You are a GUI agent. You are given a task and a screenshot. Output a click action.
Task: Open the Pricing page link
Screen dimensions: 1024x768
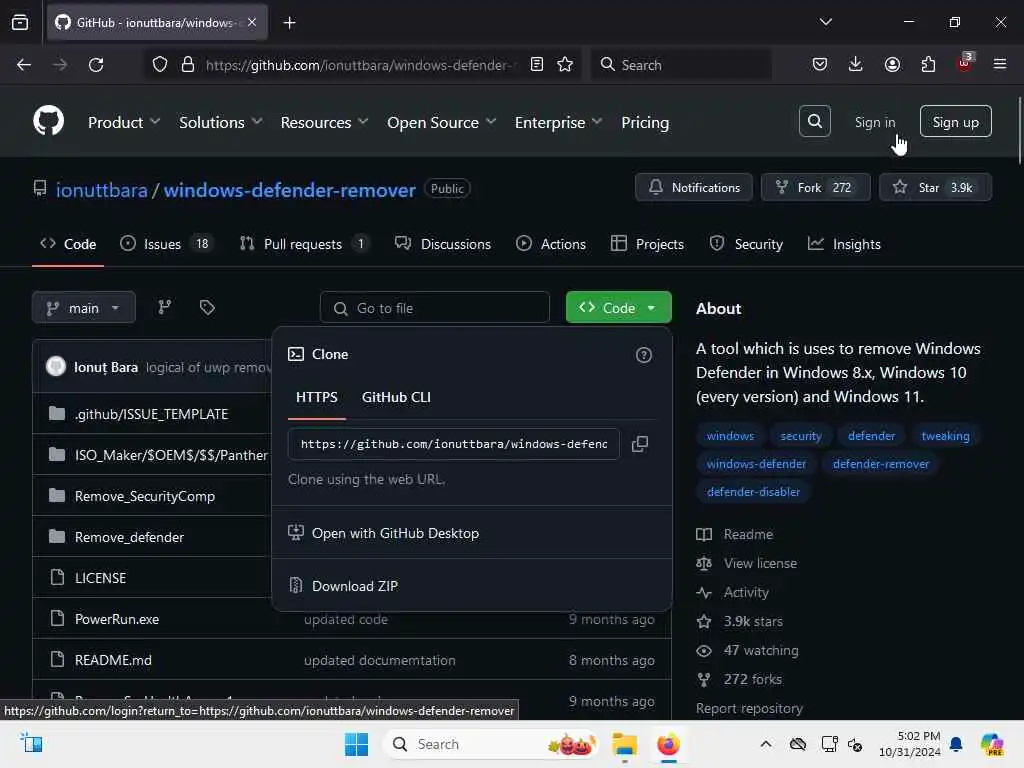click(645, 122)
